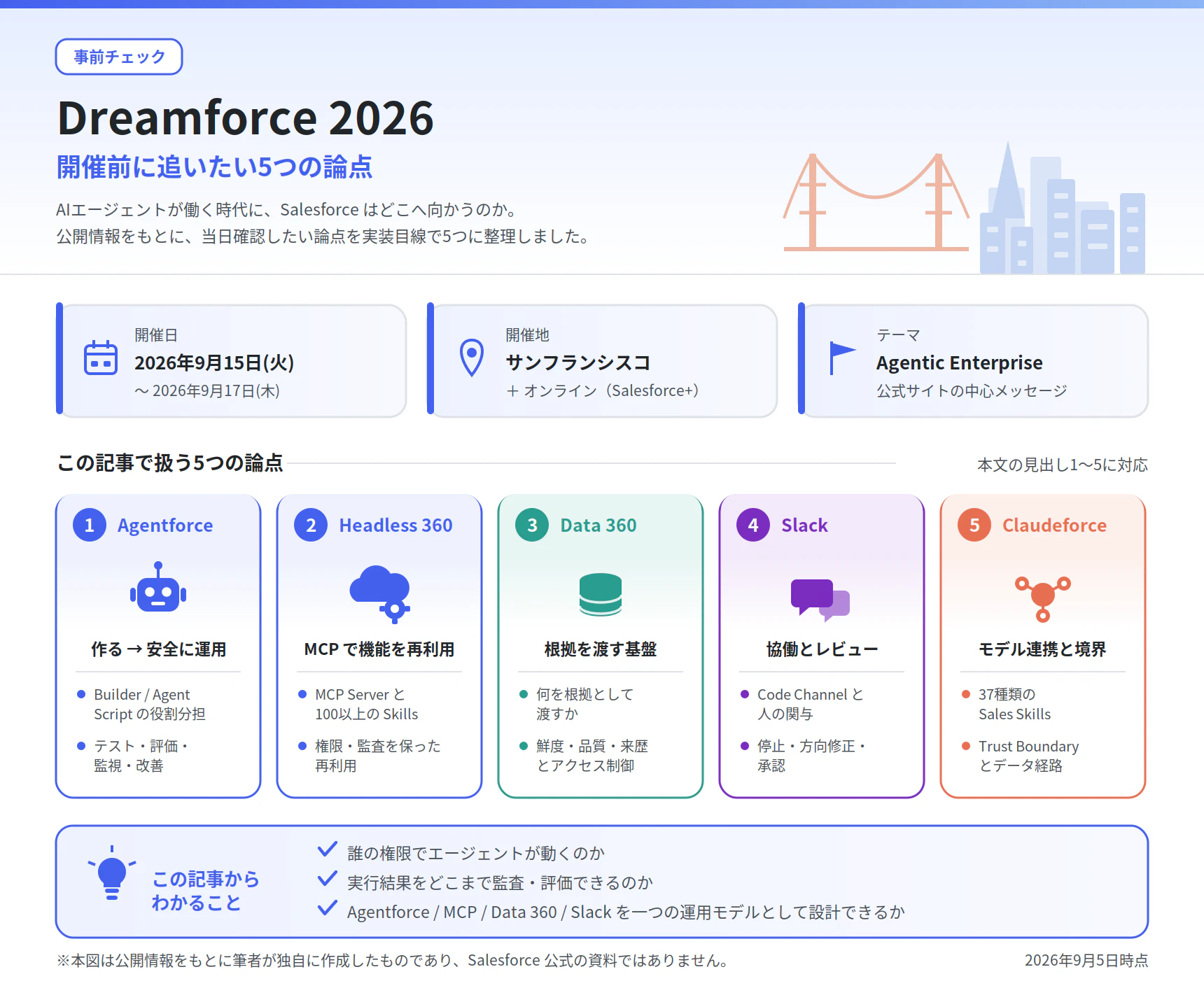Click 公式サイトの中心メッセージ text
The width and height of the screenshot is (1204, 988).
pyautogui.click(x=972, y=390)
